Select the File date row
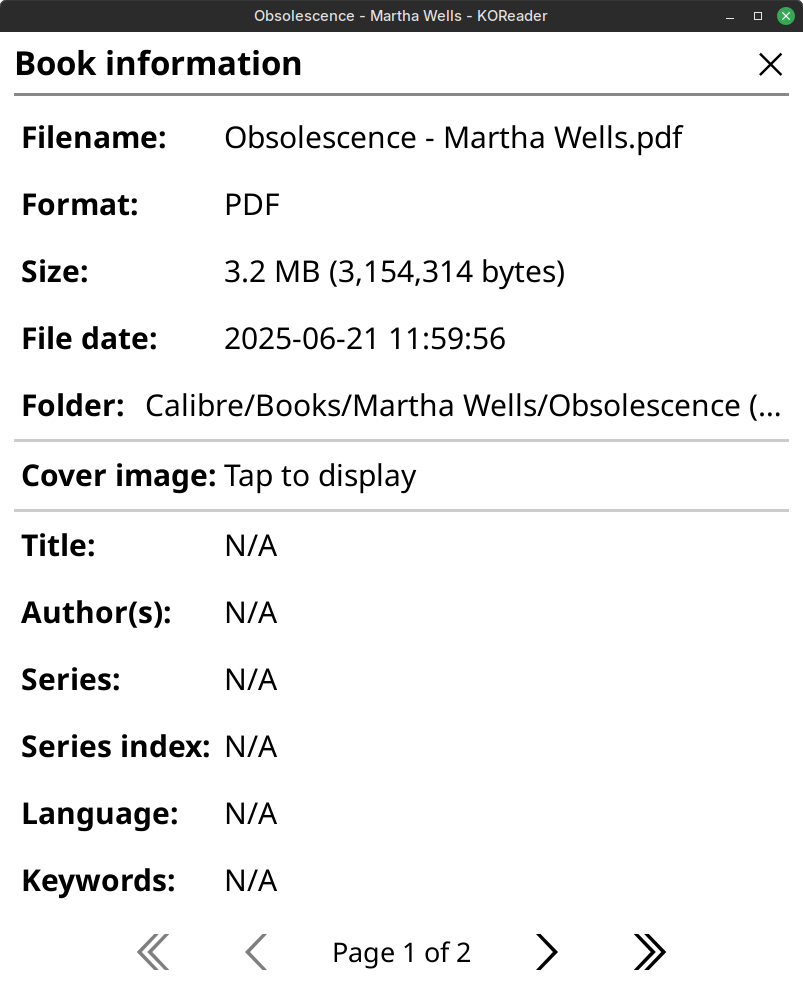Viewport: 803px width, 982px height. [x=364, y=339]
